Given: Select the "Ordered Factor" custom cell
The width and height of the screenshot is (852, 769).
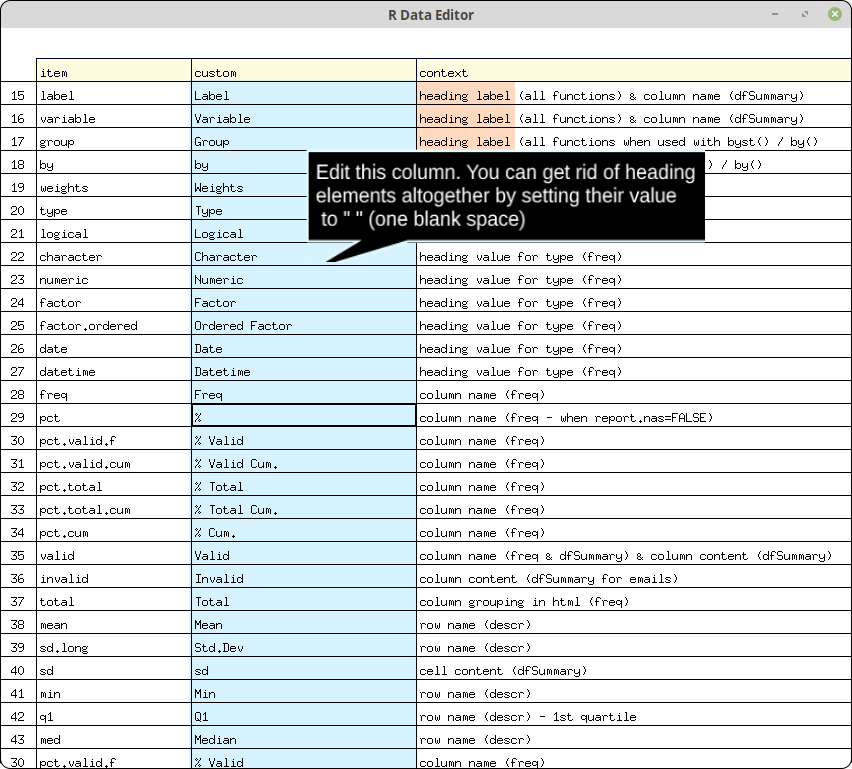Looking at the screenshot, I should (304, 326).
